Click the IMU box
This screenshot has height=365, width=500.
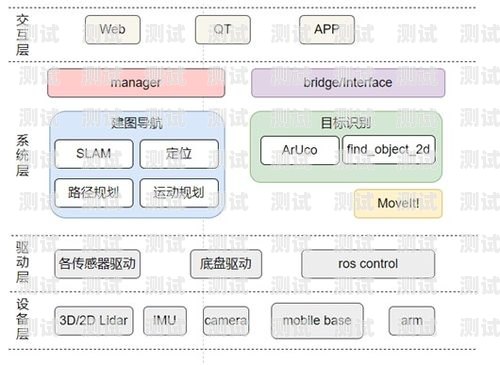click(x=165, y=321)
